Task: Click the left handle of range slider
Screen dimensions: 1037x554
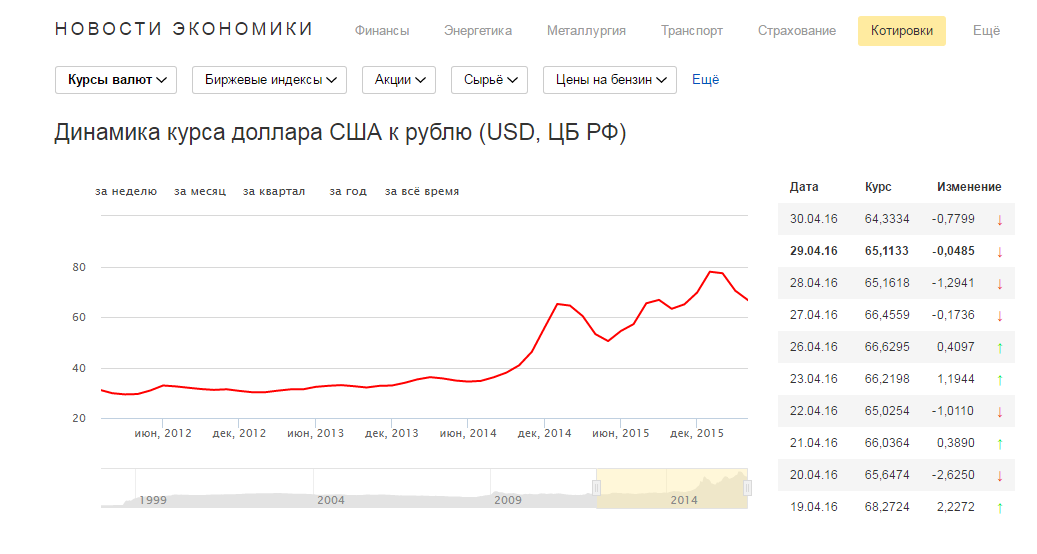Action: [x=597, y=488]
